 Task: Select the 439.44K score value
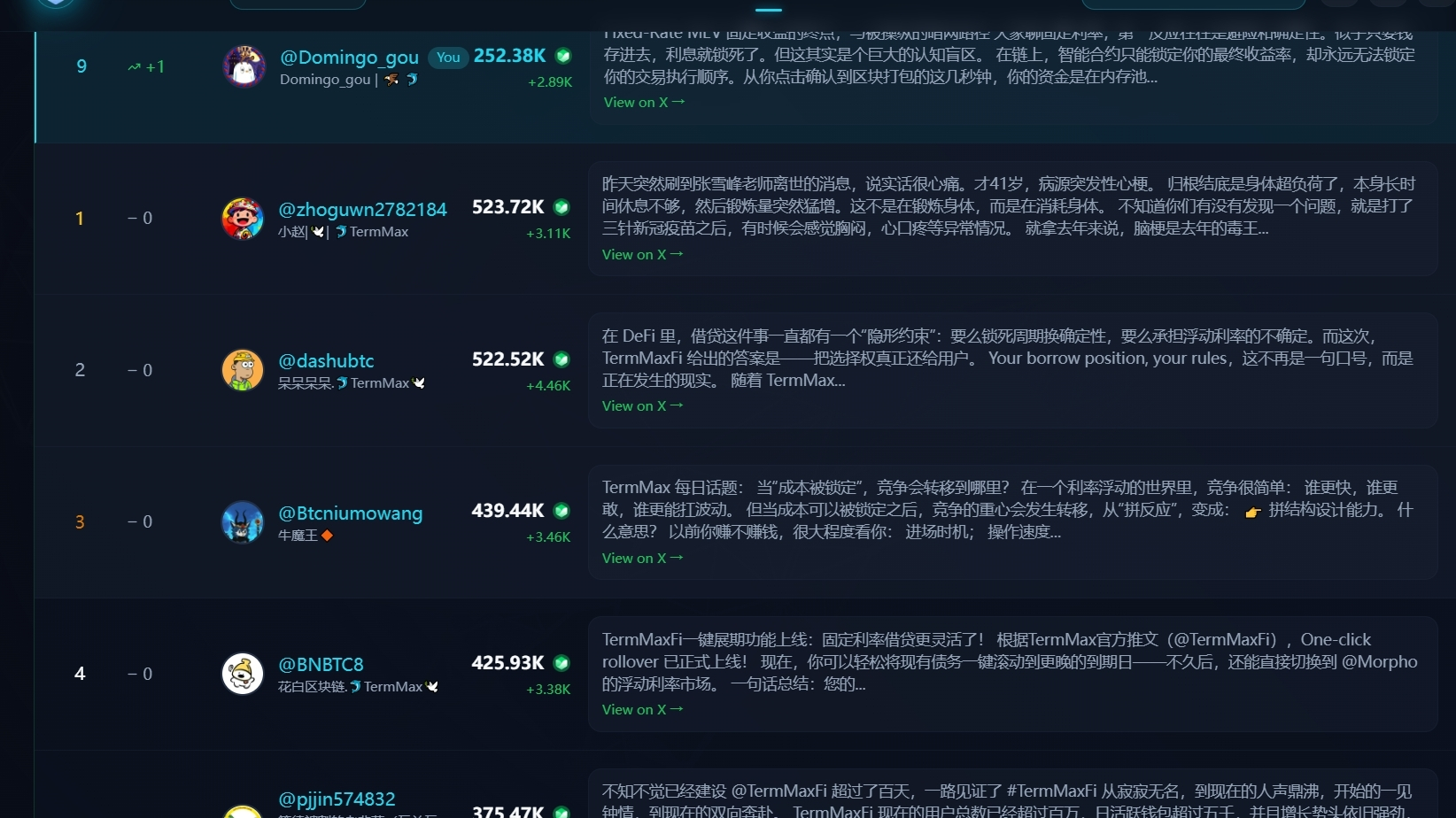coord(508,511)
